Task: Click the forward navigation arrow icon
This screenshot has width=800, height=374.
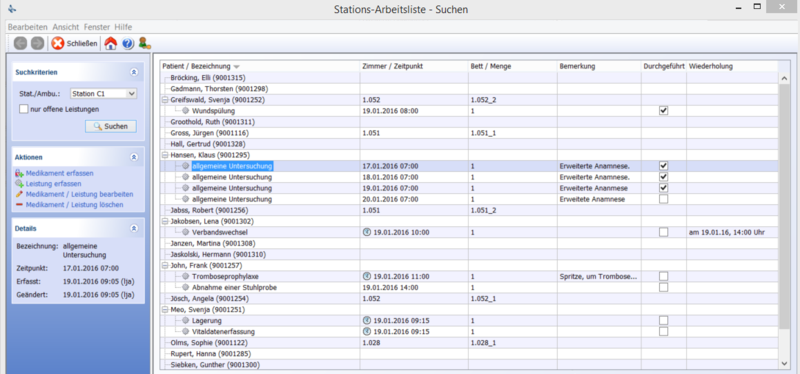Action: [37, 44]
